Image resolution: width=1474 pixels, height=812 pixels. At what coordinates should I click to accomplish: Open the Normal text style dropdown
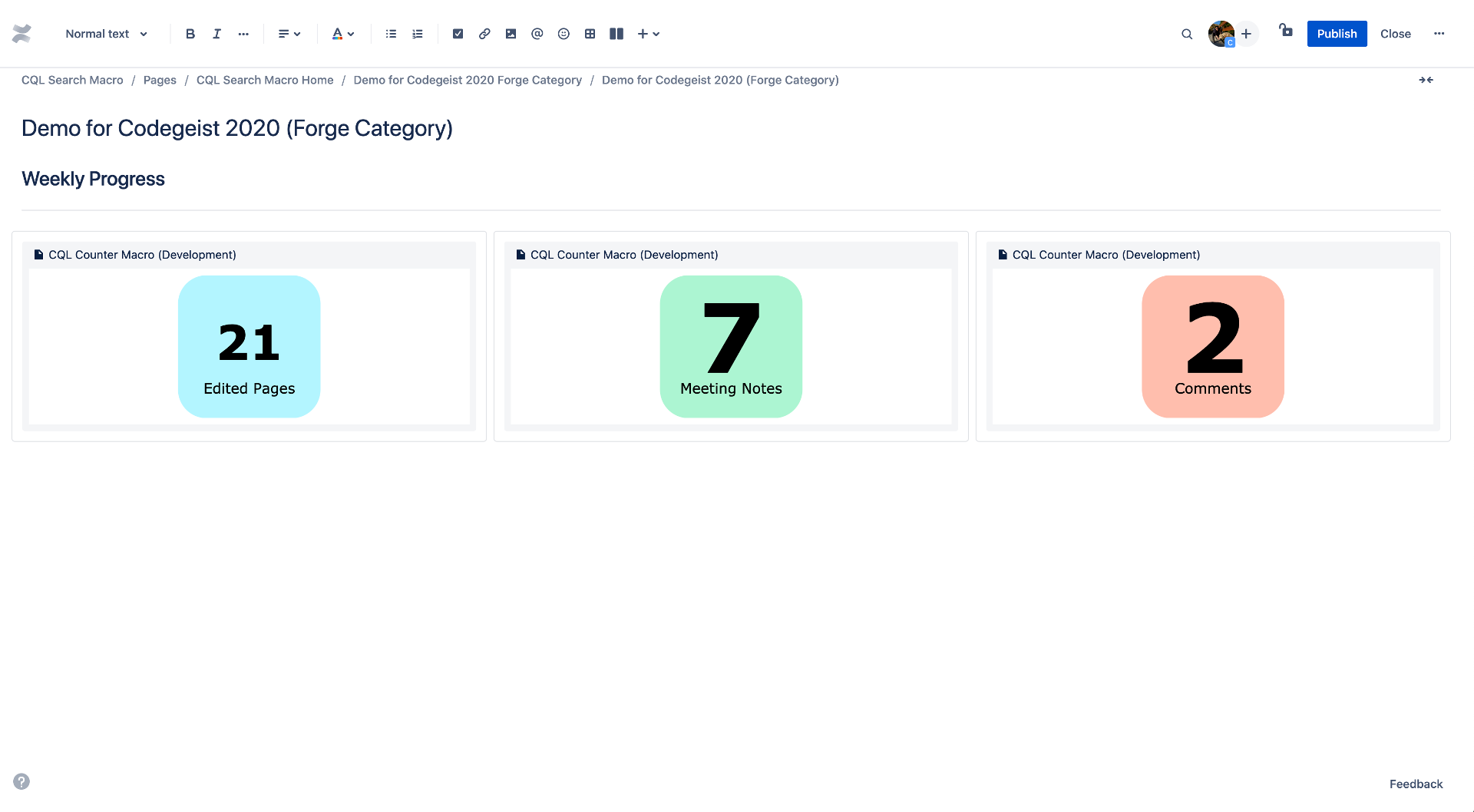pyautogui.click(x=106, y=34)
